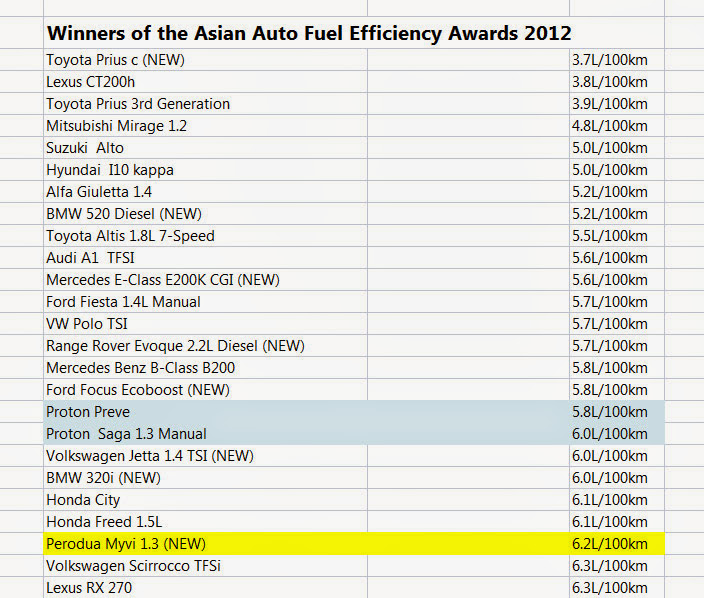The width and height of the screenshot is (704, 598).
Task: Select the 6.1L/100km value in Honda Freed row
Action: [x=617, y=522]
